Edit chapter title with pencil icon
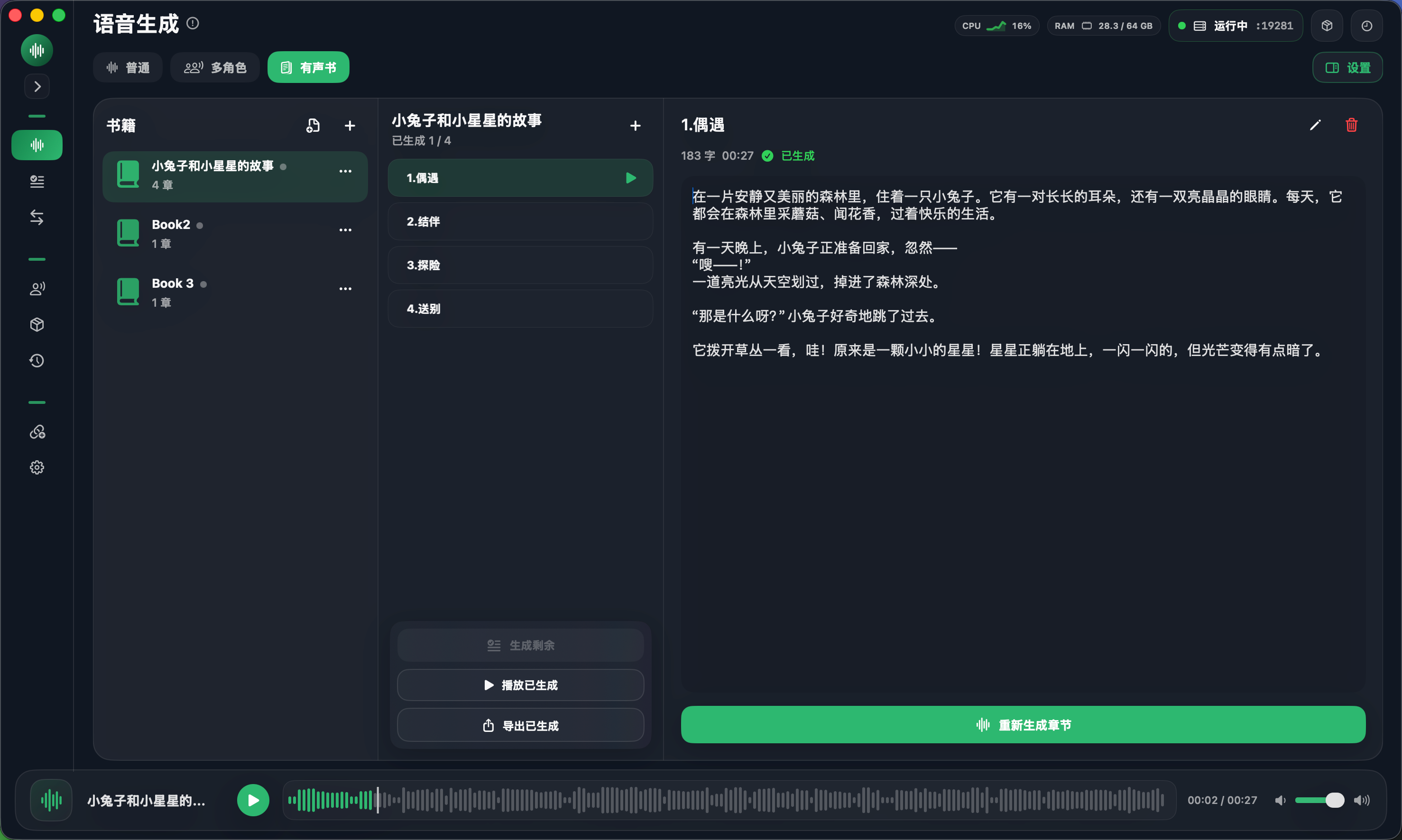Viewport: 1402px width, 840px height. tap(1315, 125)
